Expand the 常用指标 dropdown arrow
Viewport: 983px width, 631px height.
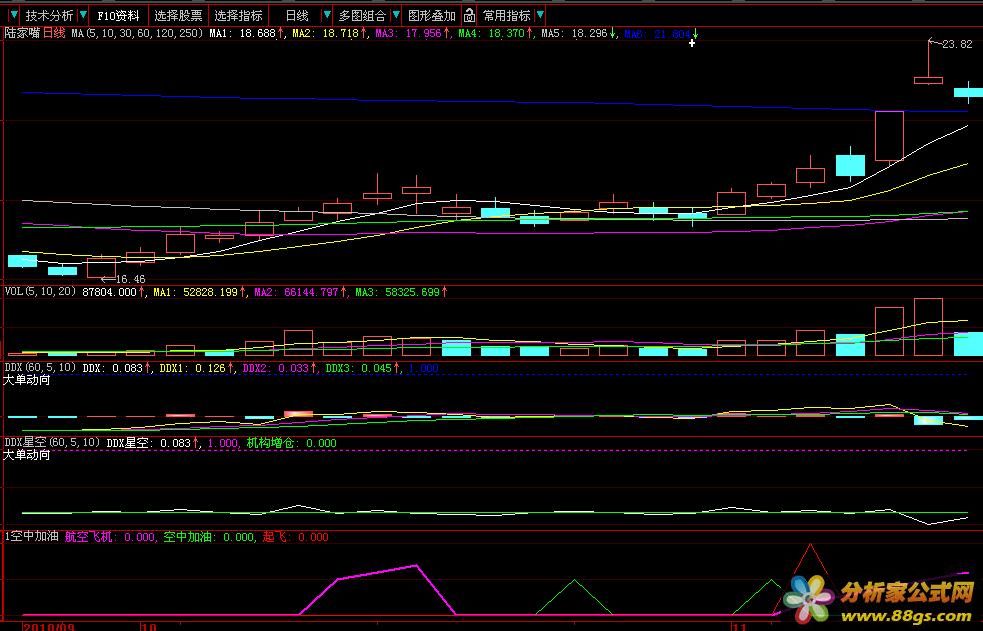[540, 15]
